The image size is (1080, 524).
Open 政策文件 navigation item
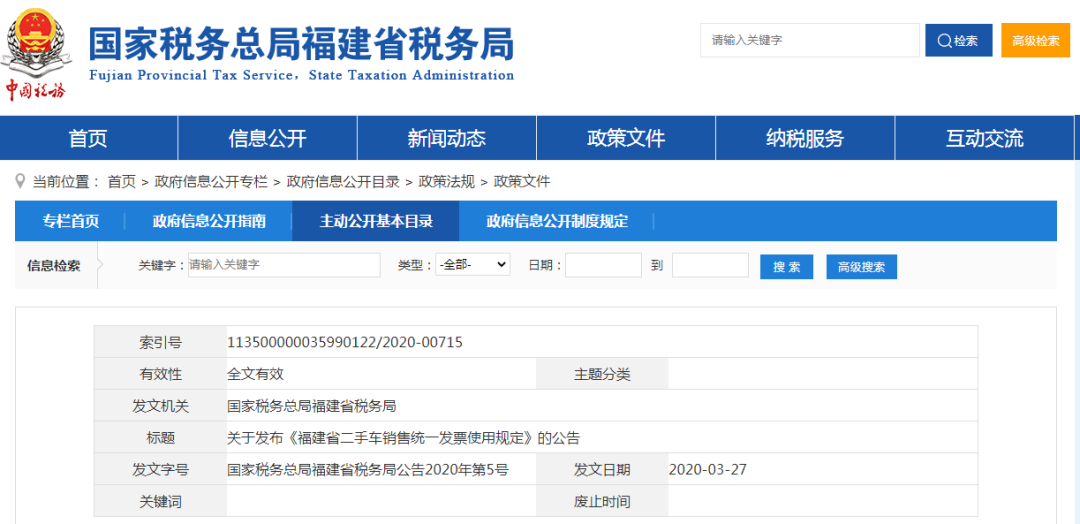(x=626, y=138)
